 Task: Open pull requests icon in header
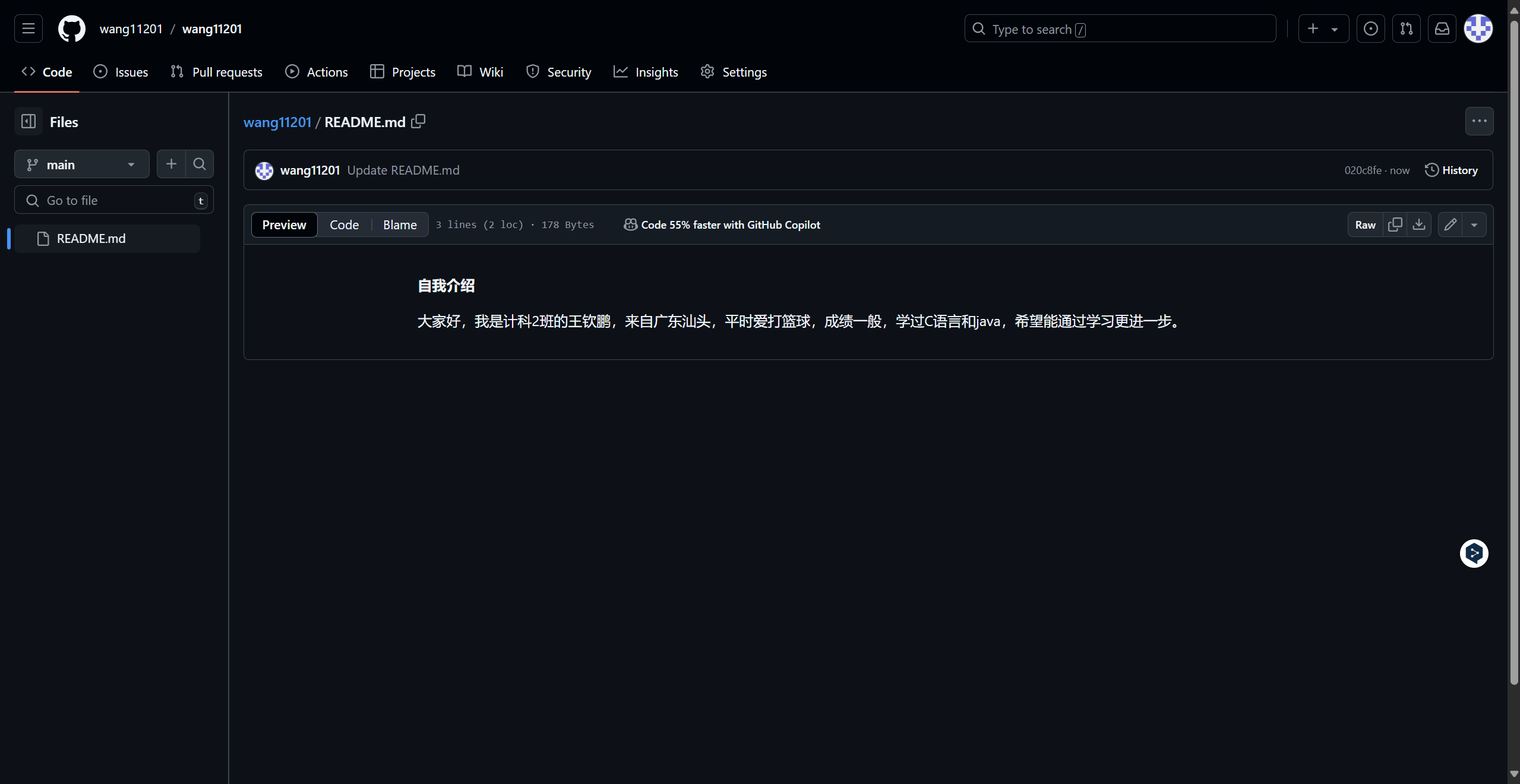[1407, 29]
